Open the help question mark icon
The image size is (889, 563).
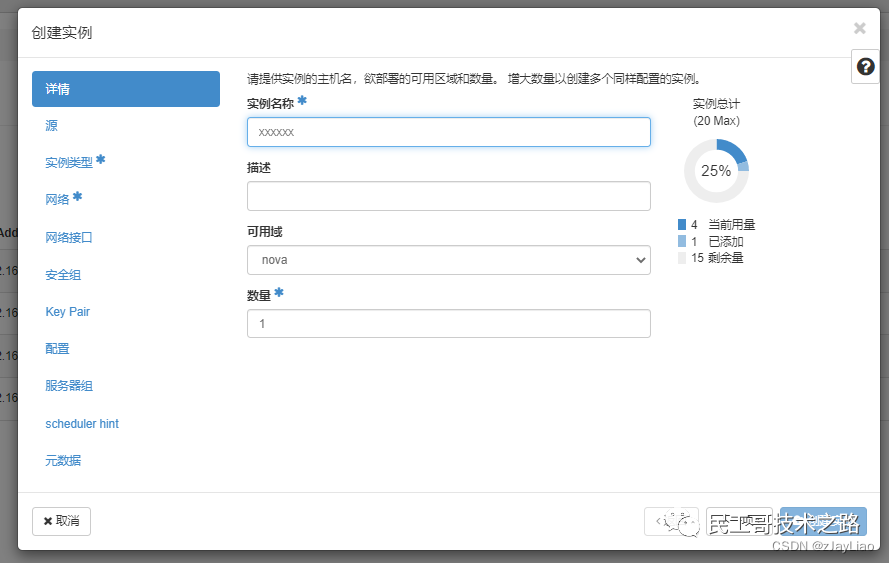(x=865, y=67)
